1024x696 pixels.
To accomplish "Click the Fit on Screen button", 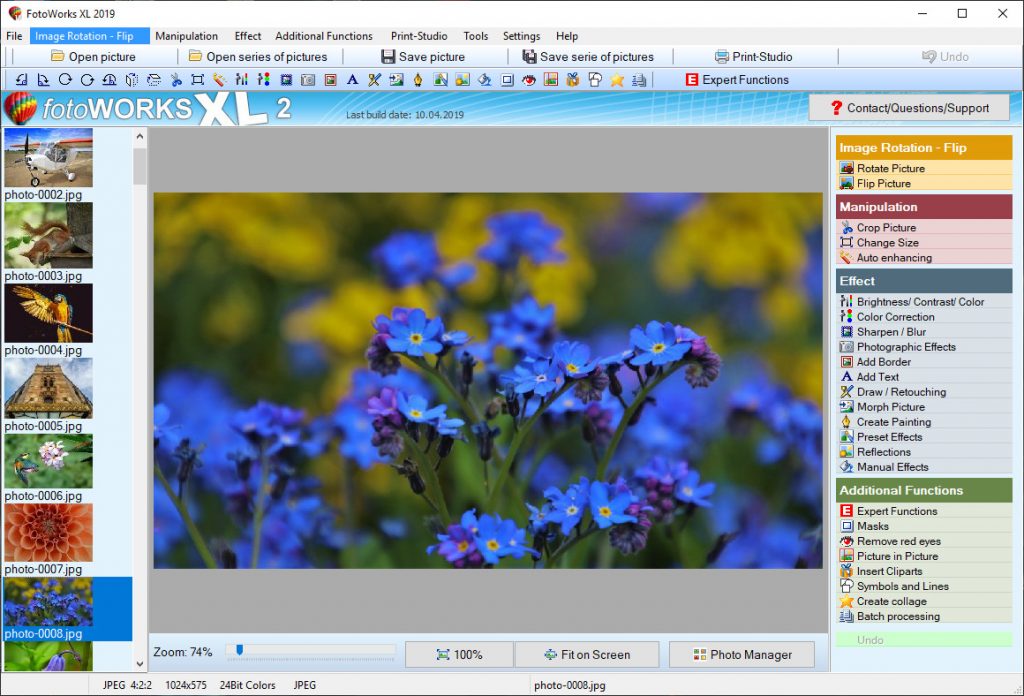I will (587, 654).
